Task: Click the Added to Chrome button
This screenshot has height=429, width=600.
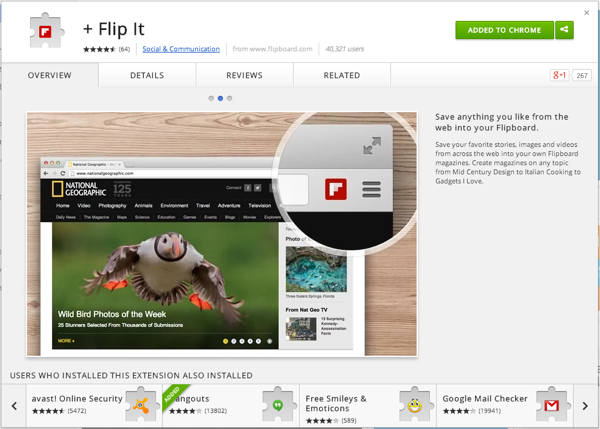Action: [x=504, y=30]
